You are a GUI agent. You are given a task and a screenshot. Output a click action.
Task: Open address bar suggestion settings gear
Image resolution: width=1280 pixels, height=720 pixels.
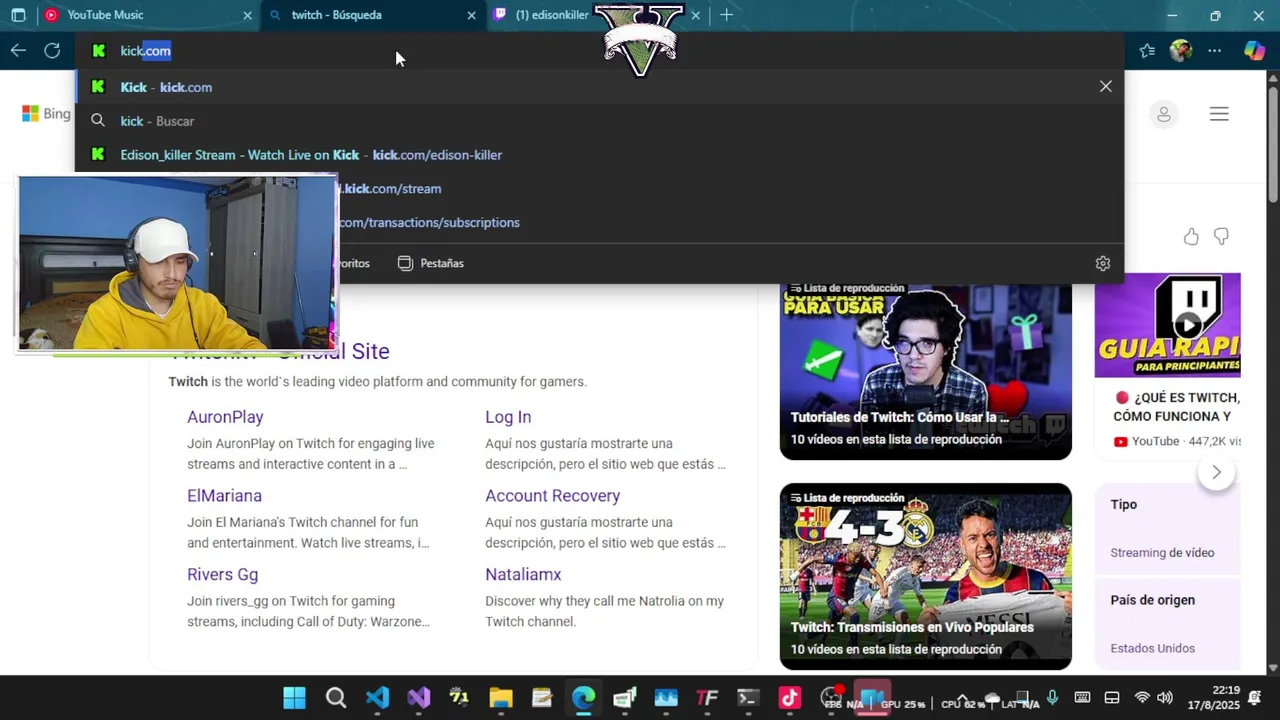point(1102,263)
